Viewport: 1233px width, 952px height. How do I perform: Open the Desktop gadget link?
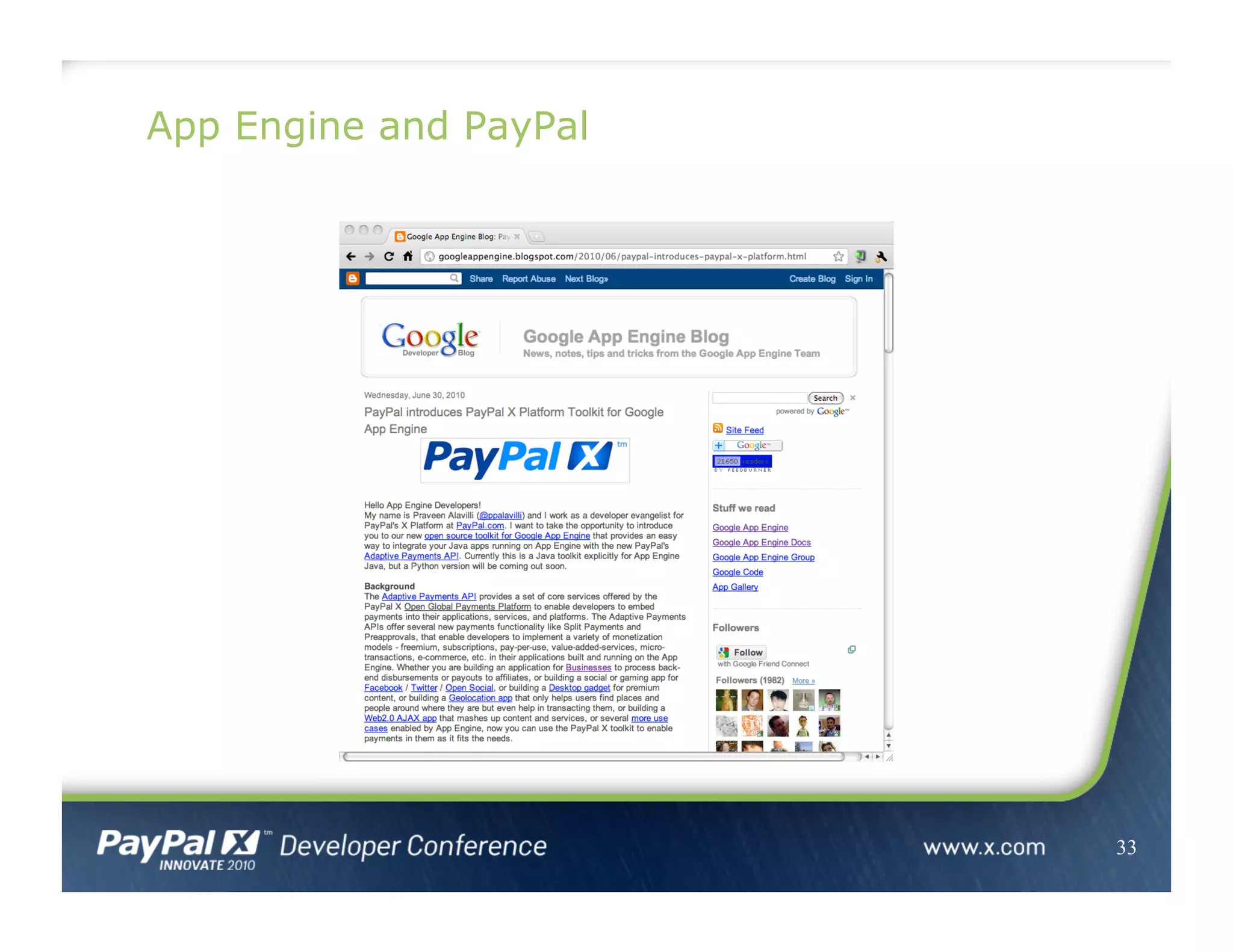[x=579, y=688]
